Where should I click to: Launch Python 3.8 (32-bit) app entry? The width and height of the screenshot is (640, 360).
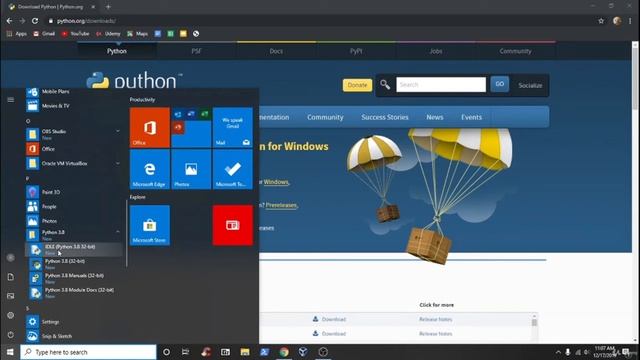(x=74, y=264)
